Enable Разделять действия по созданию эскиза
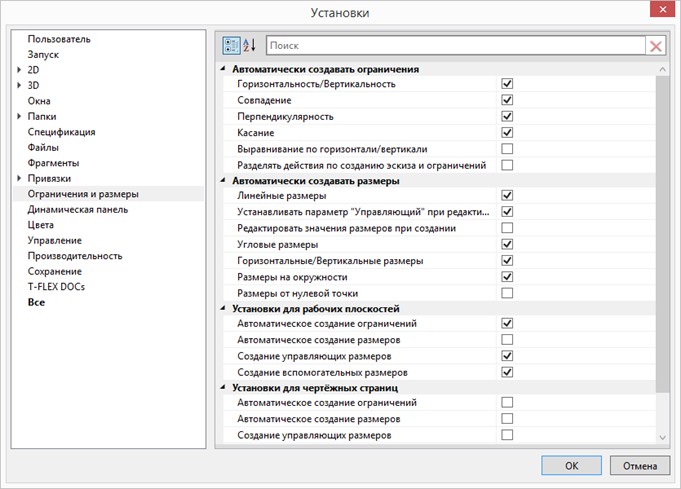Viewport: 681px width, 489px height. click(x=507, y=165)
